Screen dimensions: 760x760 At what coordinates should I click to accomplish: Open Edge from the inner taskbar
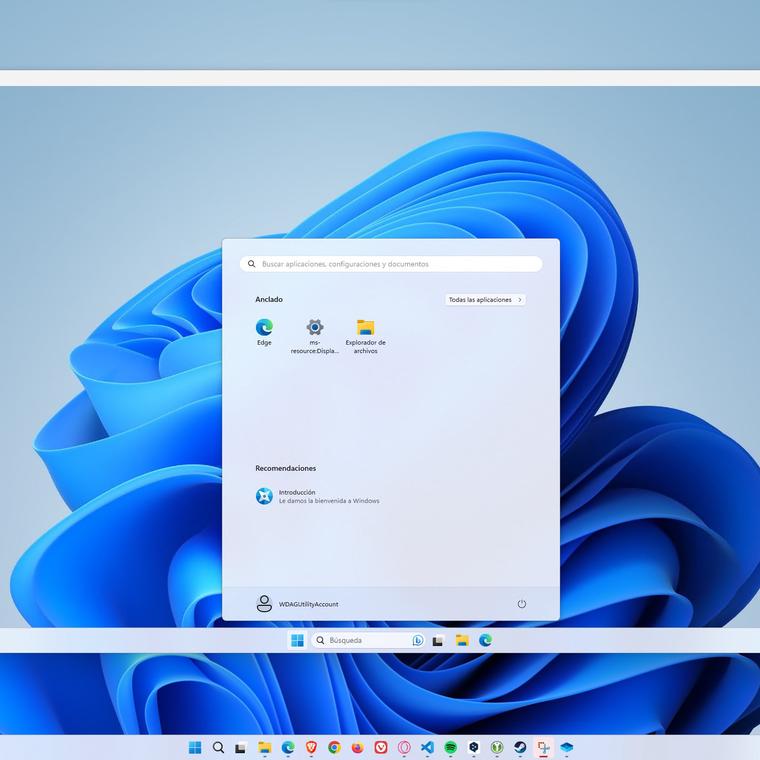point(485,640)
